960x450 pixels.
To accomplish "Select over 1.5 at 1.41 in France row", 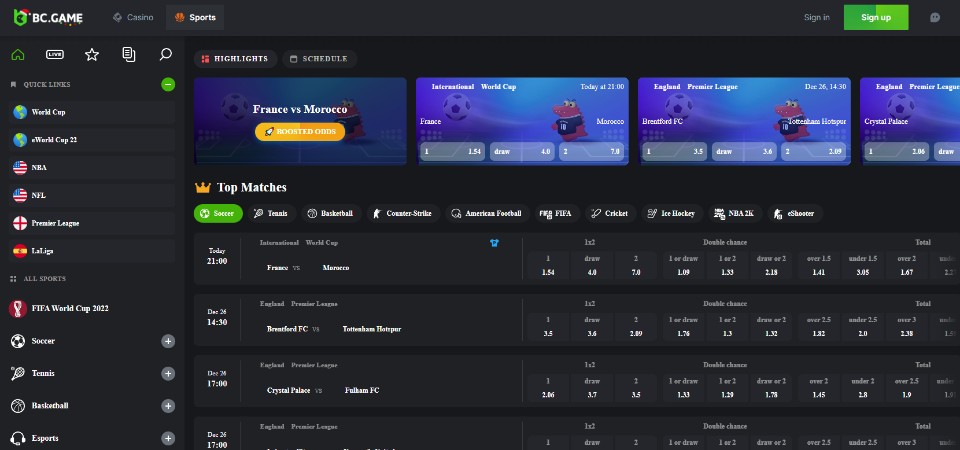I will [x=819, y=266].
